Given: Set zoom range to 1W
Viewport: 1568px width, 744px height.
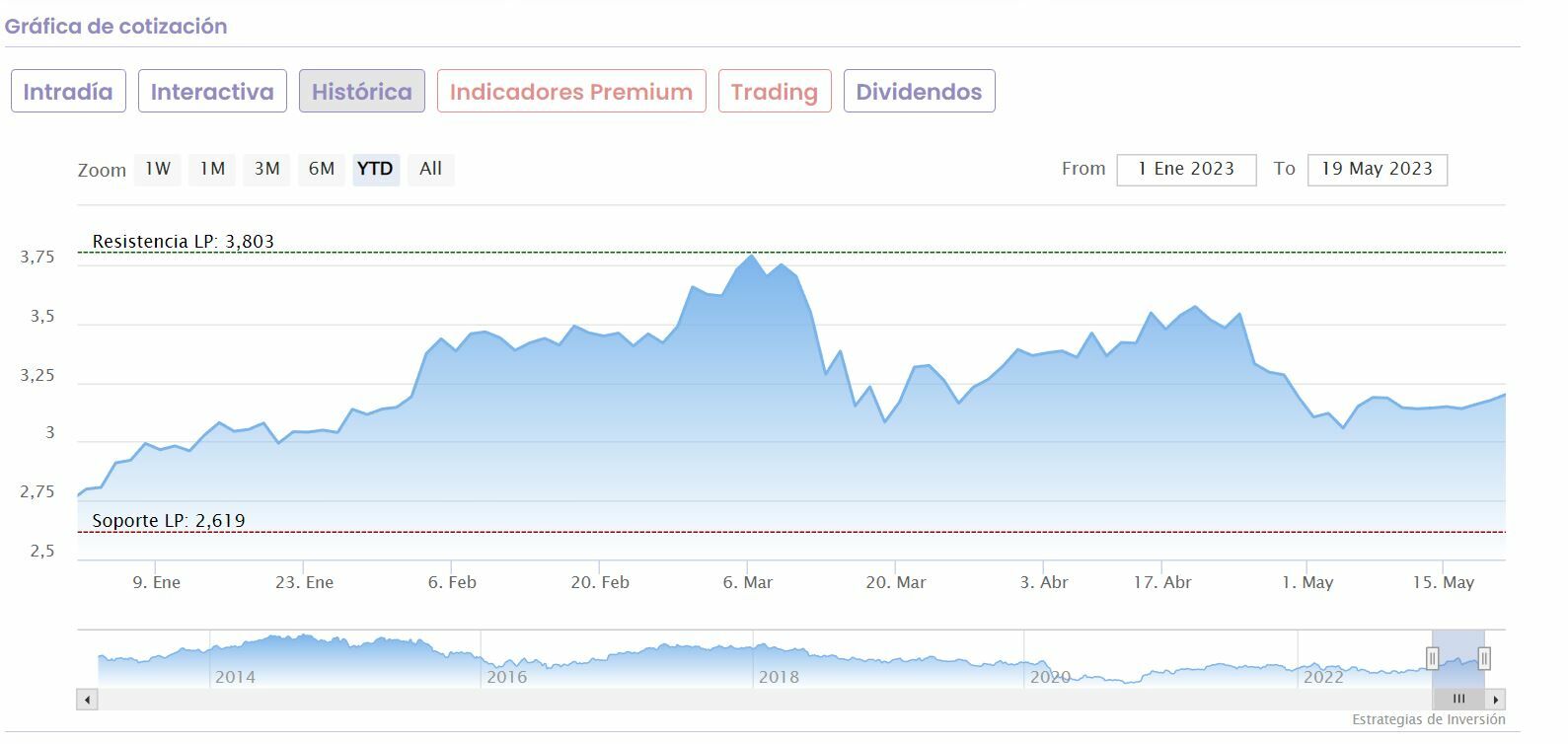Looking at the screenshot, I should 158,169.
